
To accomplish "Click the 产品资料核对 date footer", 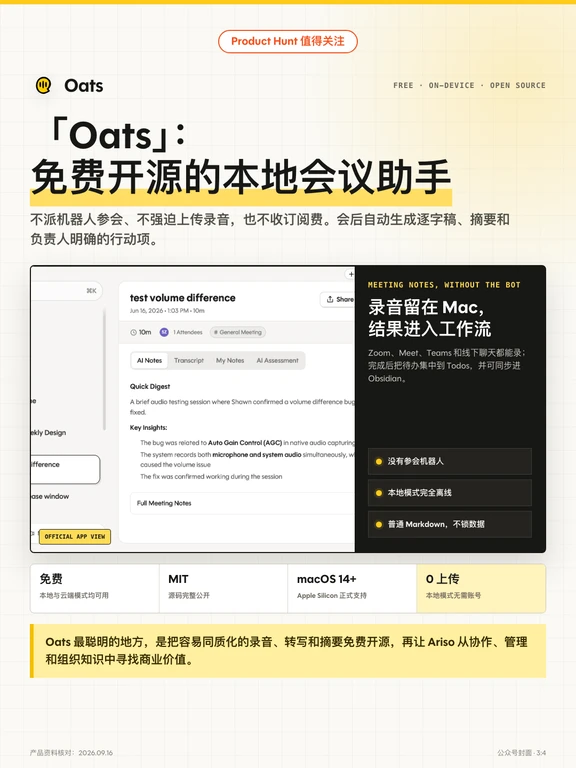I will [72, 752].
